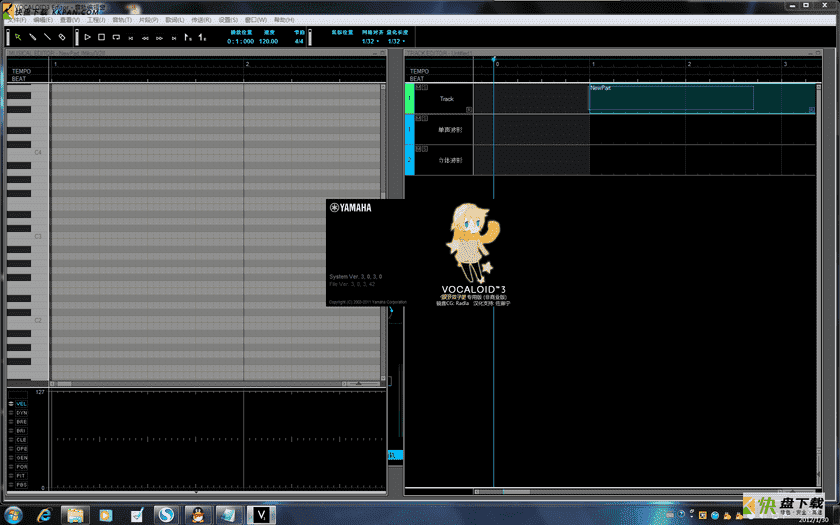The height and width of the screenshot is (525, 840).
Task: Set end marker flag icon
Action: (202, 37)
